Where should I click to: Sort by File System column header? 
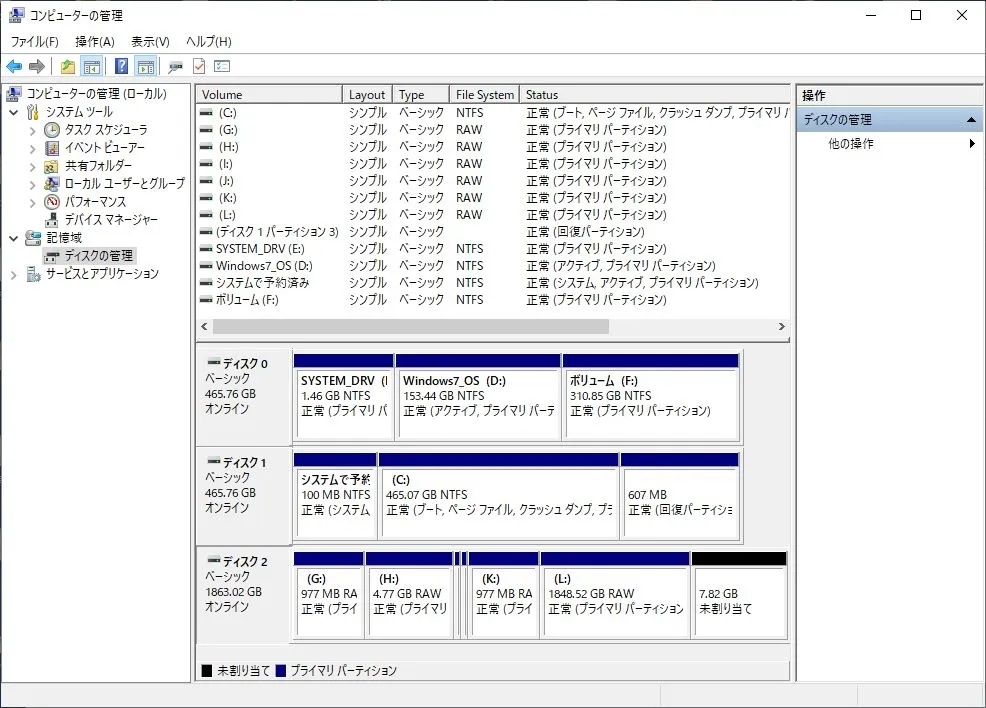(x=484, y=94)
